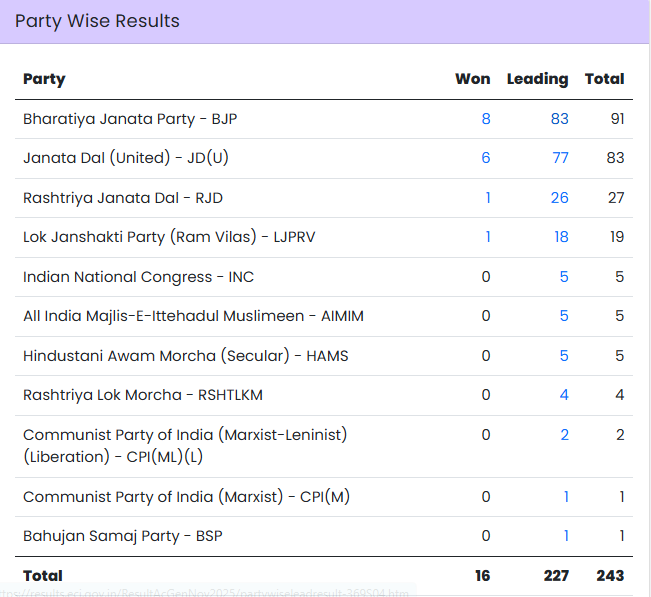
Task: Select Indian National Congress - INC name
Action: pos(138,276)
